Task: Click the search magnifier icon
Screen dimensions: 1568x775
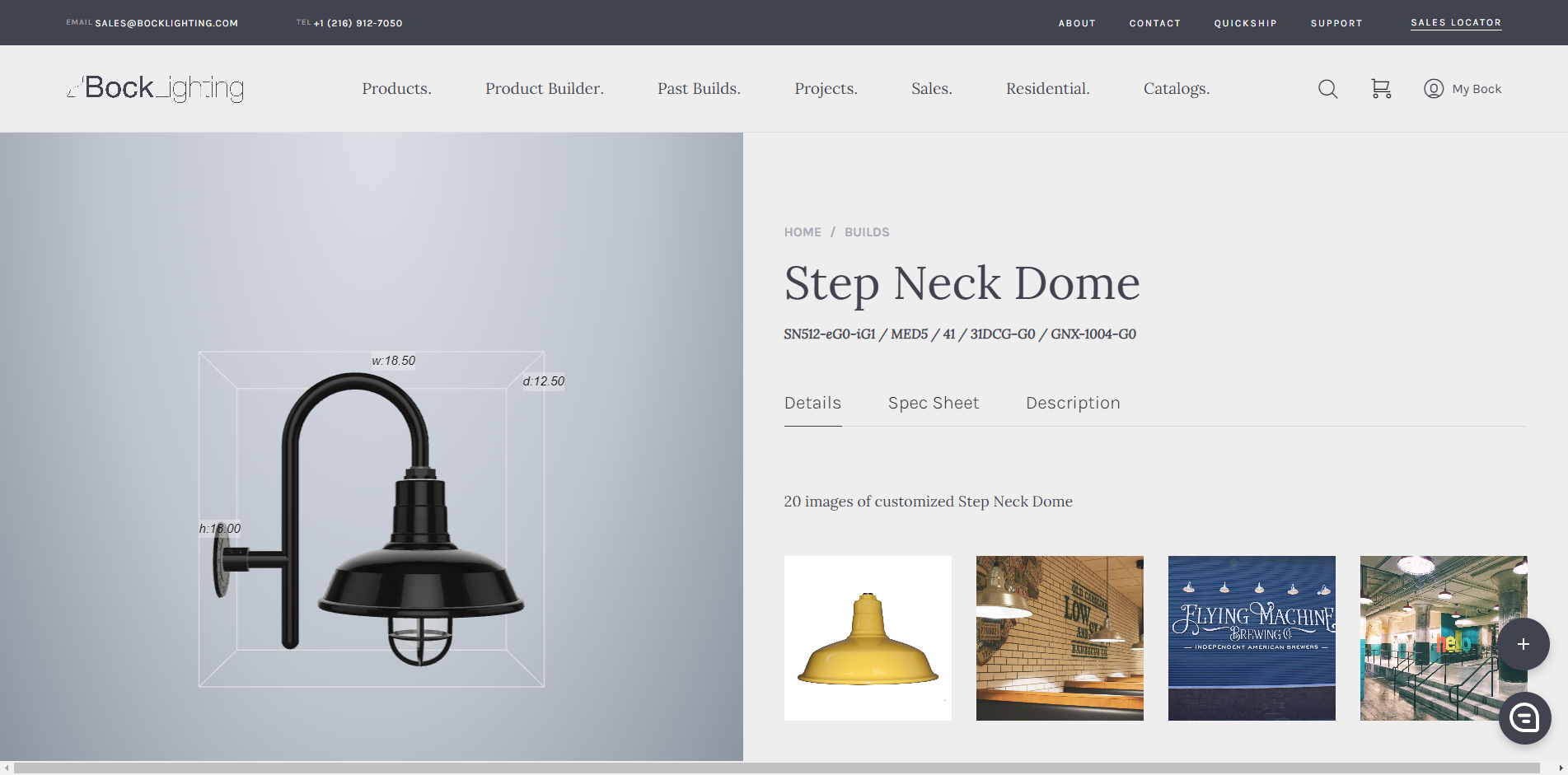Action: pyautogui.click(x=1327, y=89)
